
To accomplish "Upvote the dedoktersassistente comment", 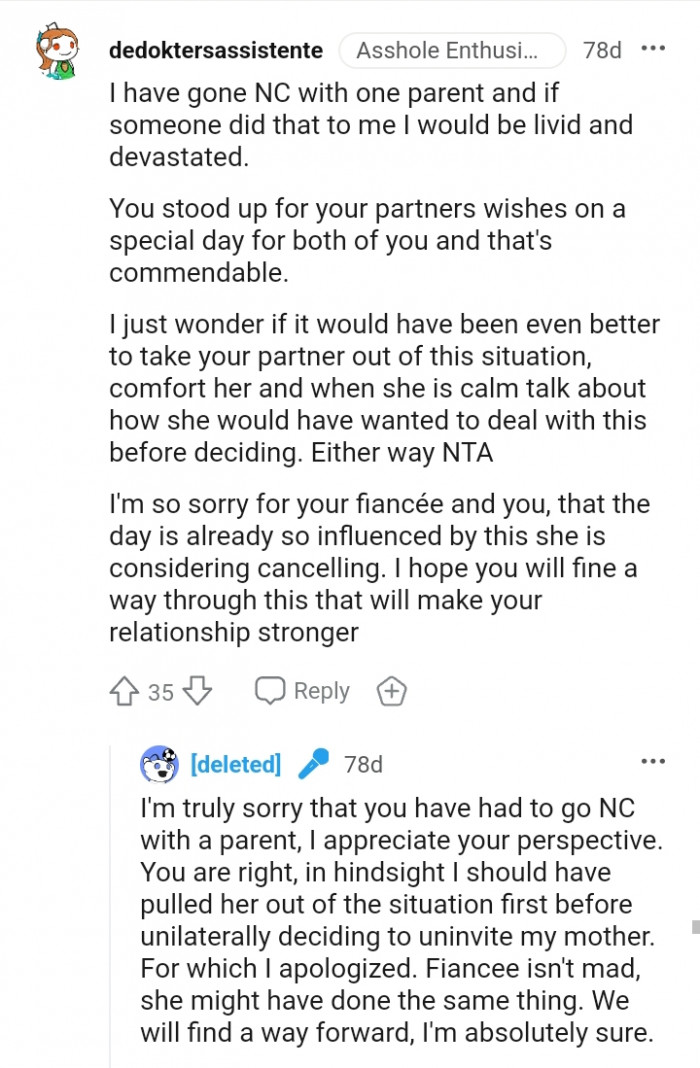I will point(125,691).
